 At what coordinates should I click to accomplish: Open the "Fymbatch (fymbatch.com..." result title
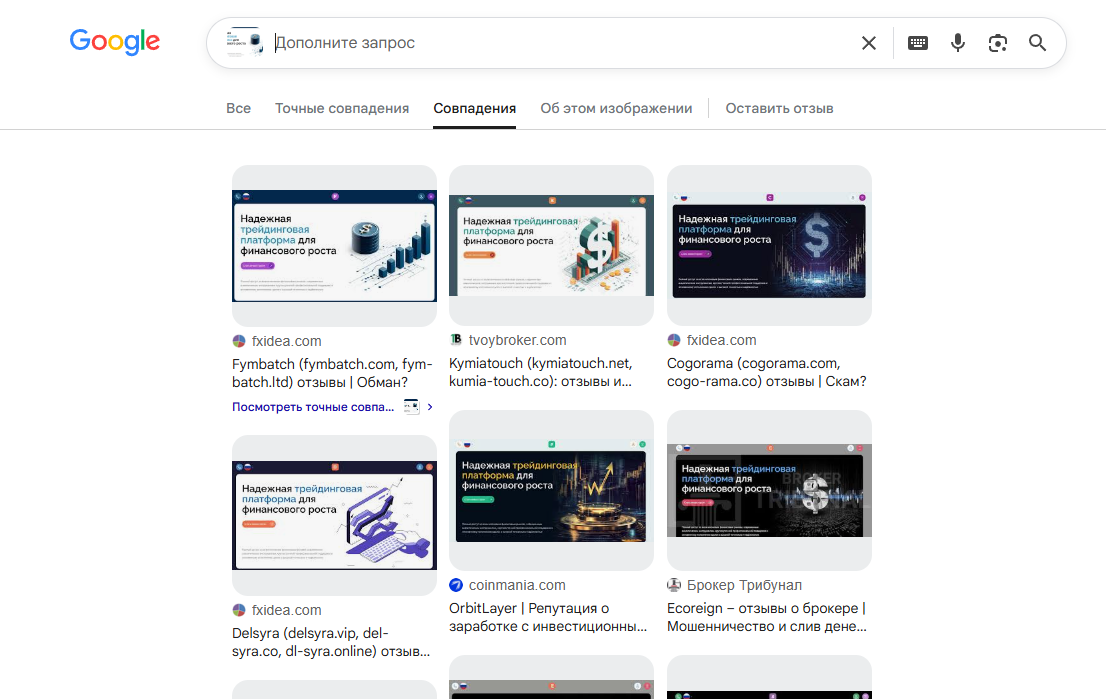(x=332, y=373)
